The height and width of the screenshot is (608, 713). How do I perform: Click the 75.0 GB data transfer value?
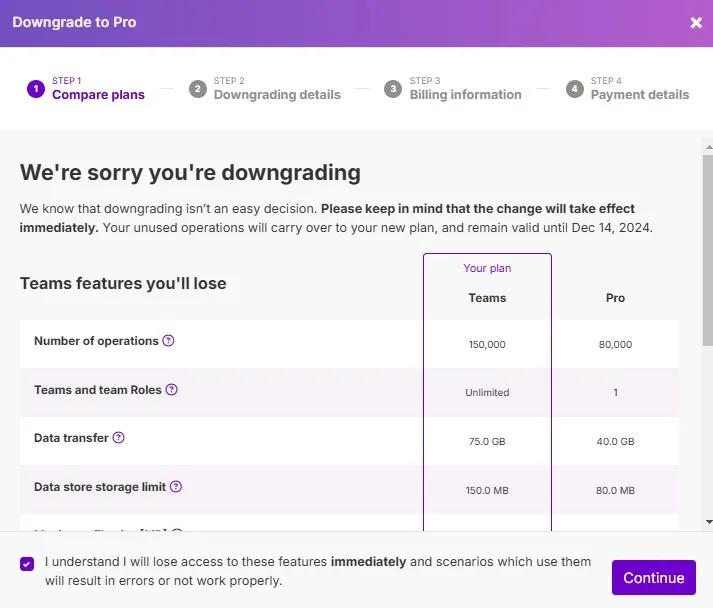click(x=487, y=442)
